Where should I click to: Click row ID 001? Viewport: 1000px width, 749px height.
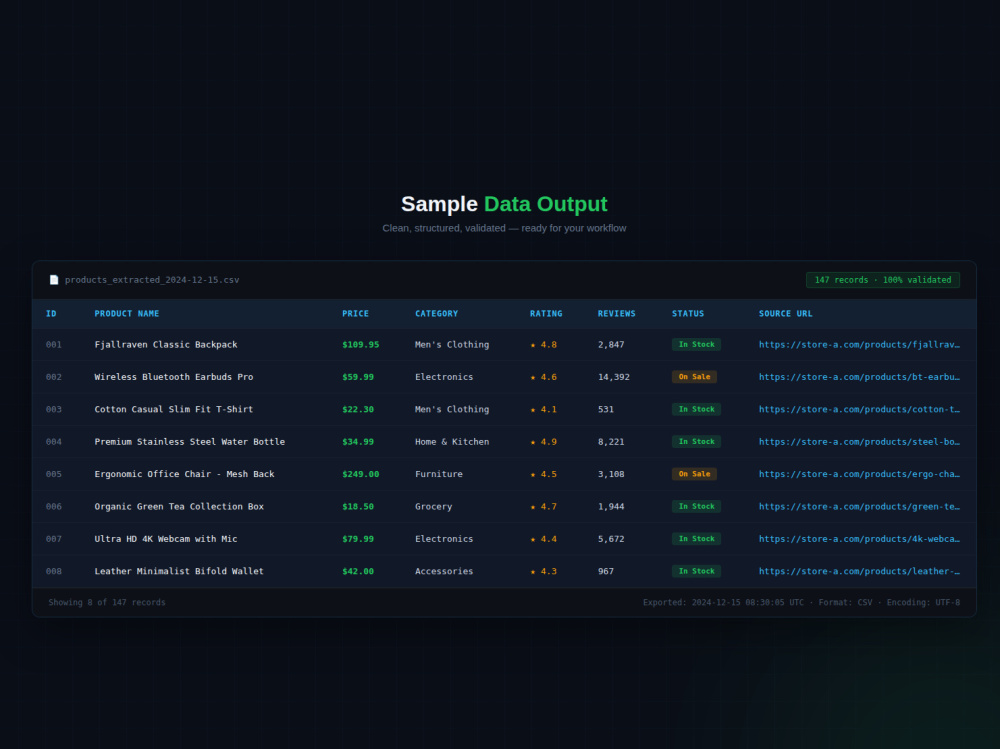tap(54, 345)
